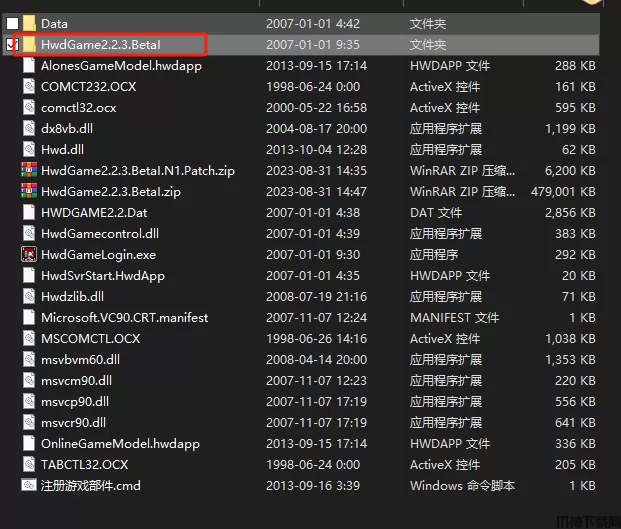Image resolution: width=621 pixels, height=529 pixels.
Task: Click the type label MANIFEST 文件
Action: (455, 318)
